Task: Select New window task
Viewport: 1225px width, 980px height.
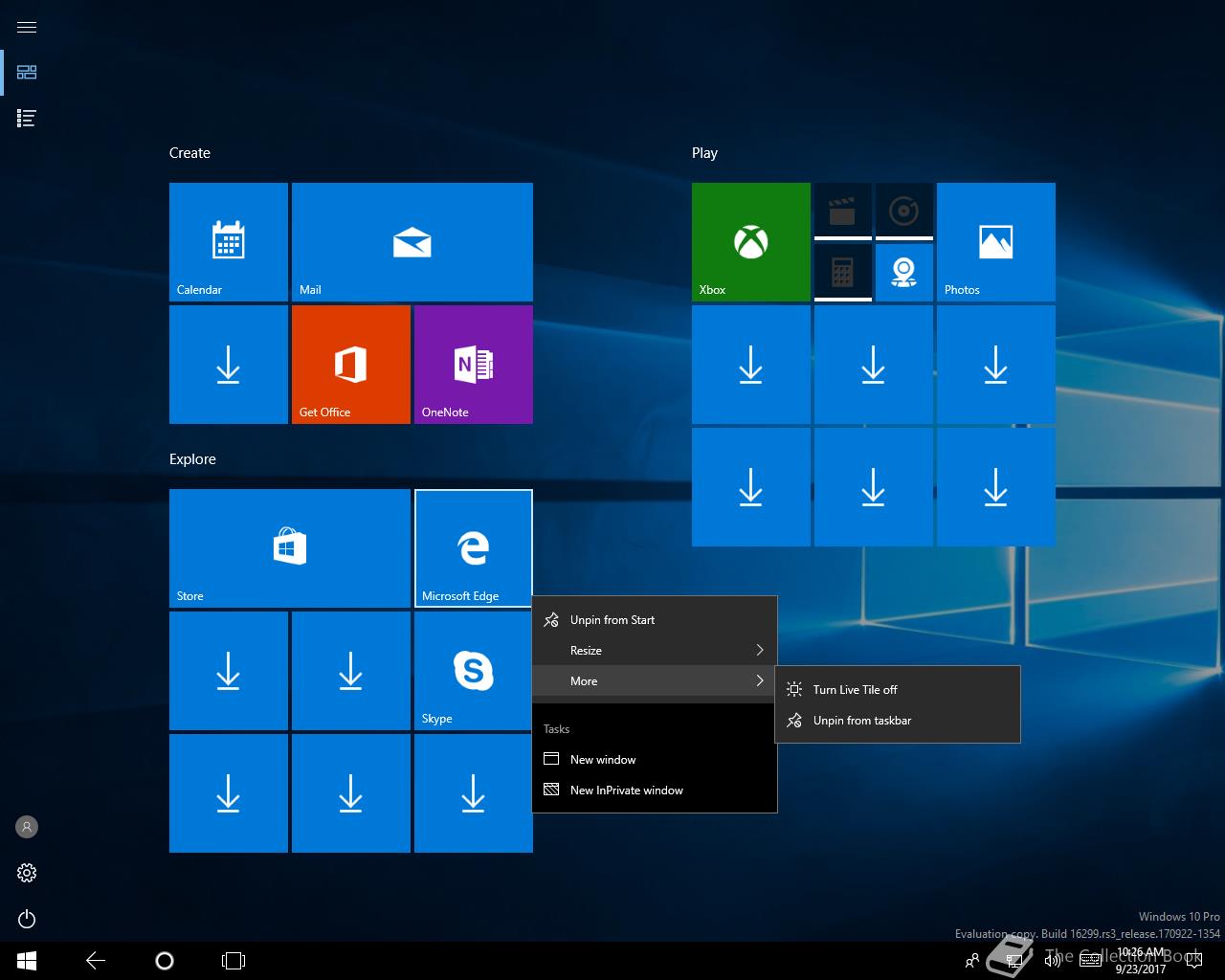Action: [x=655, y=760]
